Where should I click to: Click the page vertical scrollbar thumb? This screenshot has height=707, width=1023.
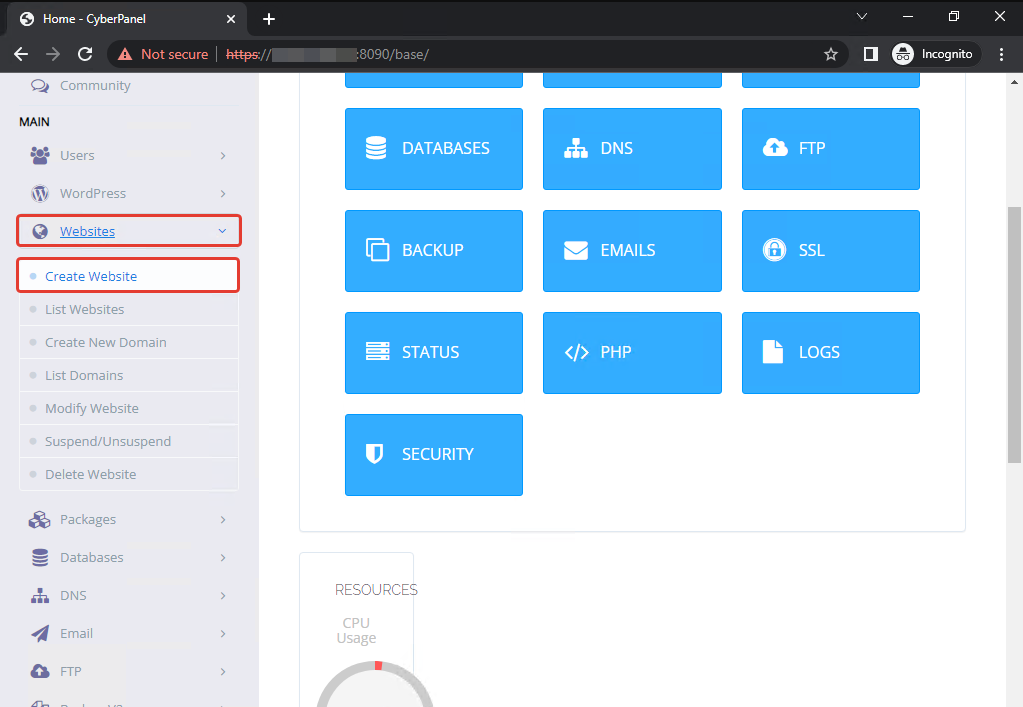click(x=1014, y=335)
